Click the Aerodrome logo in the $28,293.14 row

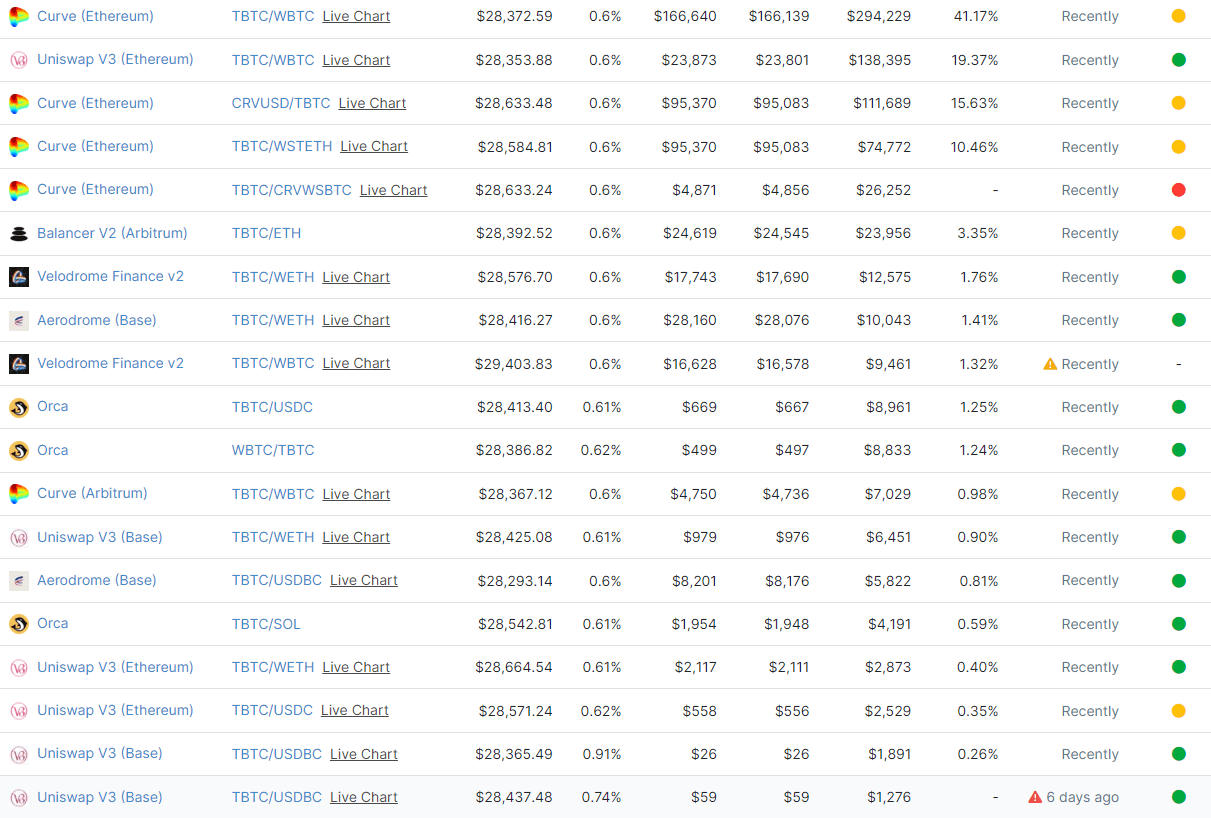(18, 580)
